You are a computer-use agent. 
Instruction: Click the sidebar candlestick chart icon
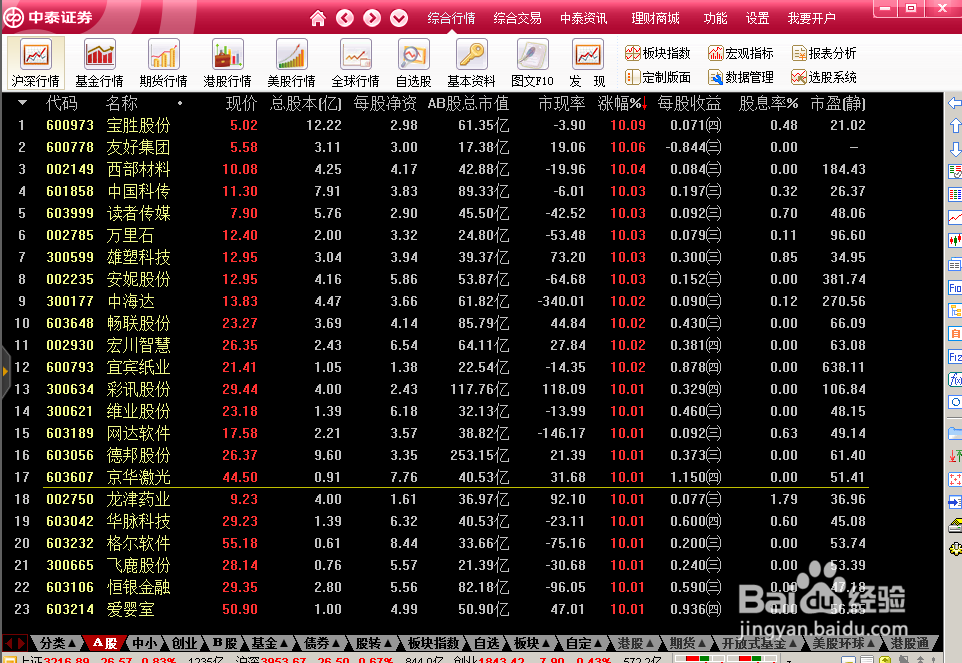pyautogui.click(x=955, y=240)
